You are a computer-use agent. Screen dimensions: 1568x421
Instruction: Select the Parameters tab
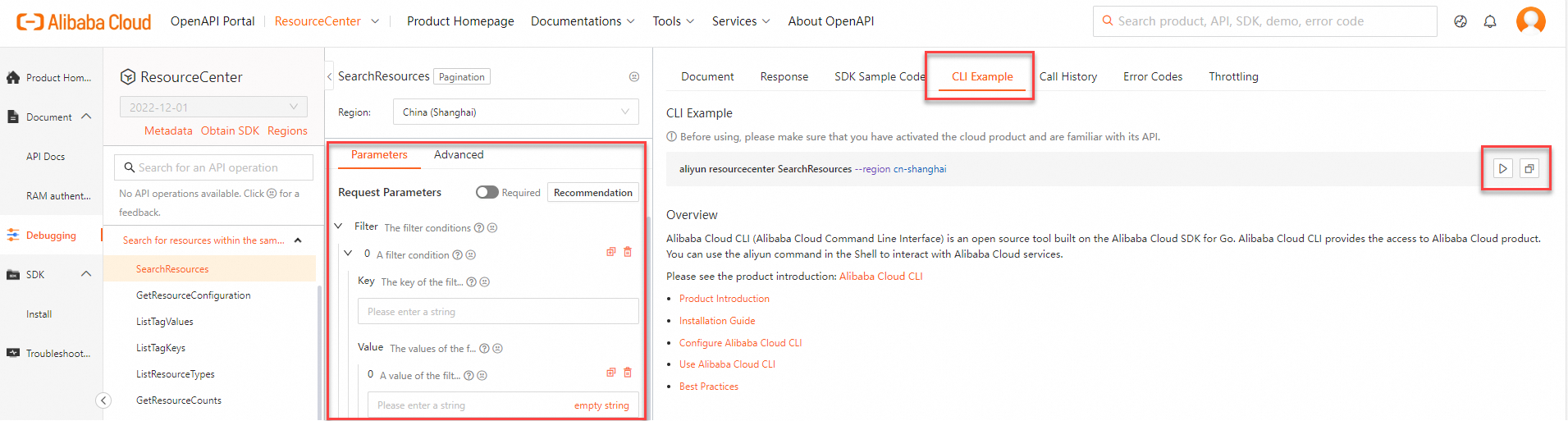[379, 154]
